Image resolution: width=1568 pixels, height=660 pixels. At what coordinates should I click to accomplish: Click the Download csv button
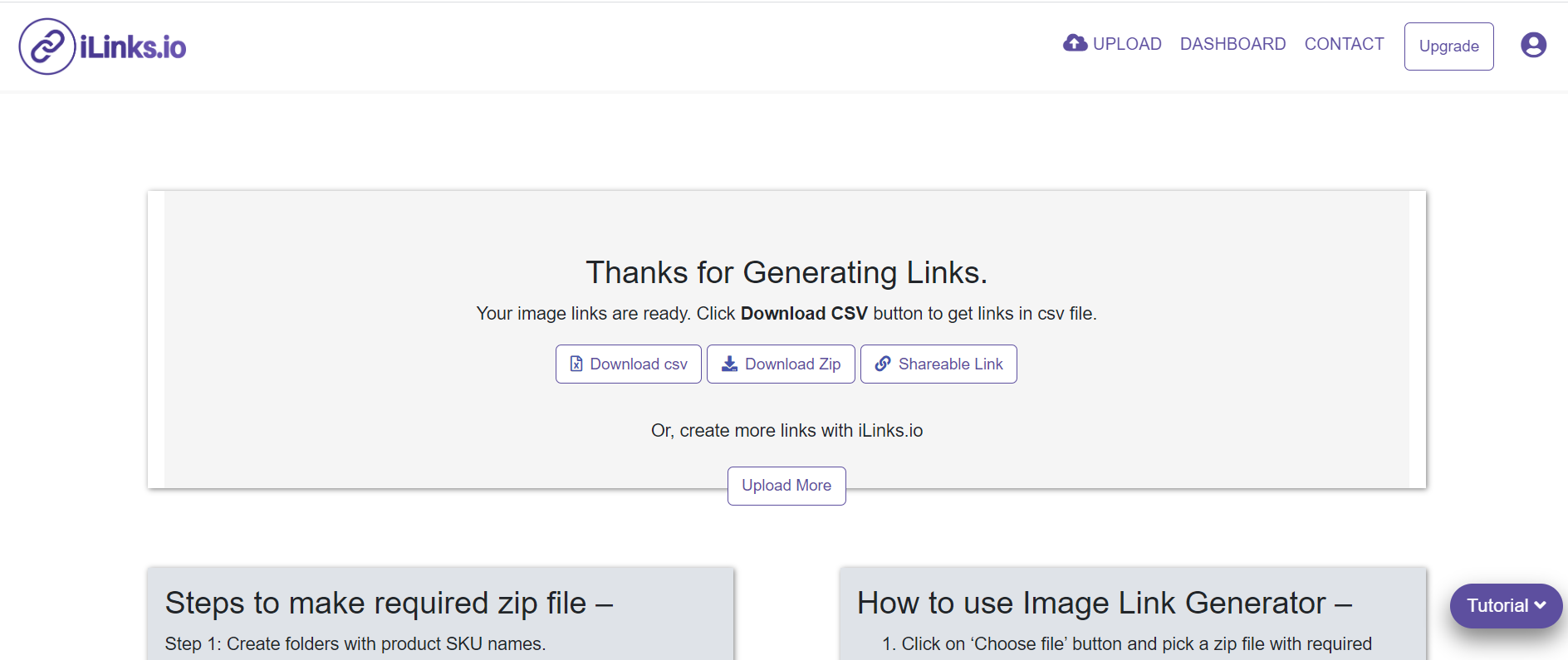(x=629, y=364)
